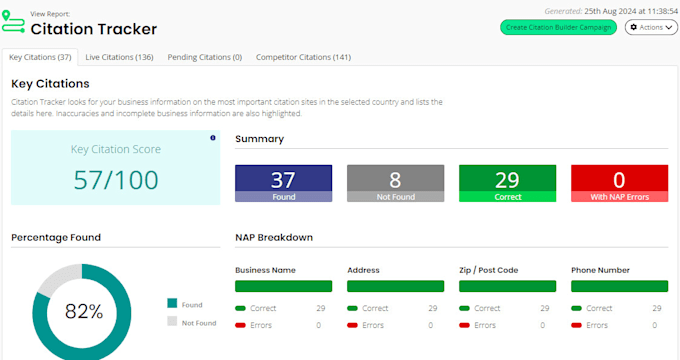Select the Competitor Citations (141) tab

coord(303,57)
